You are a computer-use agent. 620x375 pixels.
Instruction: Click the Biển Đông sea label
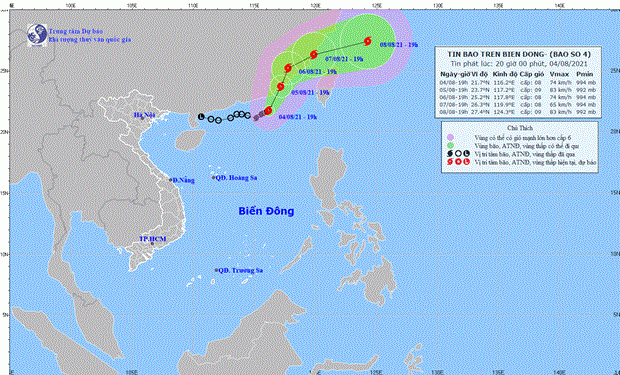[266, 211]
